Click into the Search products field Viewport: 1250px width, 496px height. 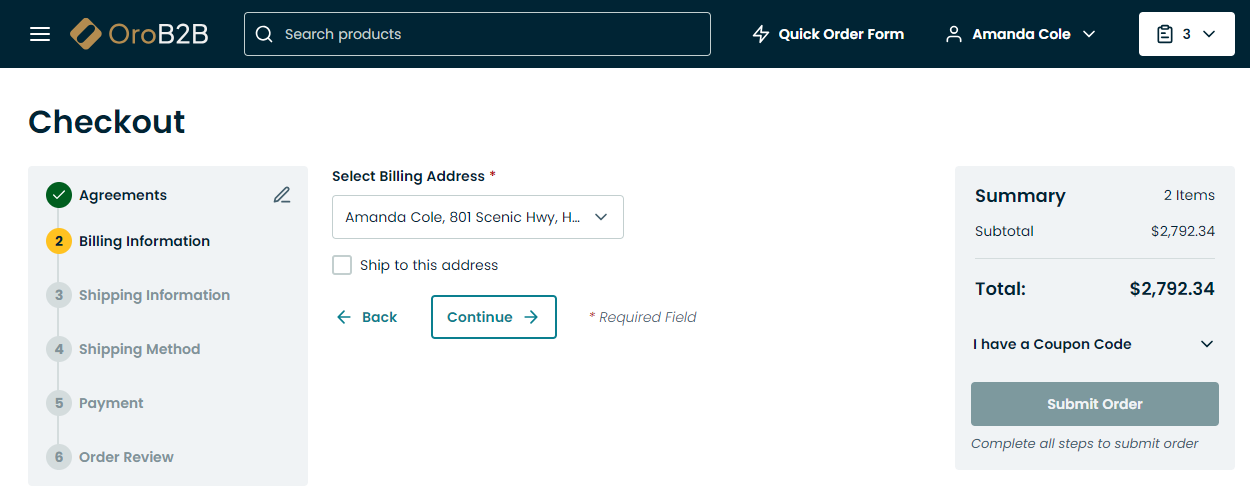pyautogui.click(x=490, y=34)
